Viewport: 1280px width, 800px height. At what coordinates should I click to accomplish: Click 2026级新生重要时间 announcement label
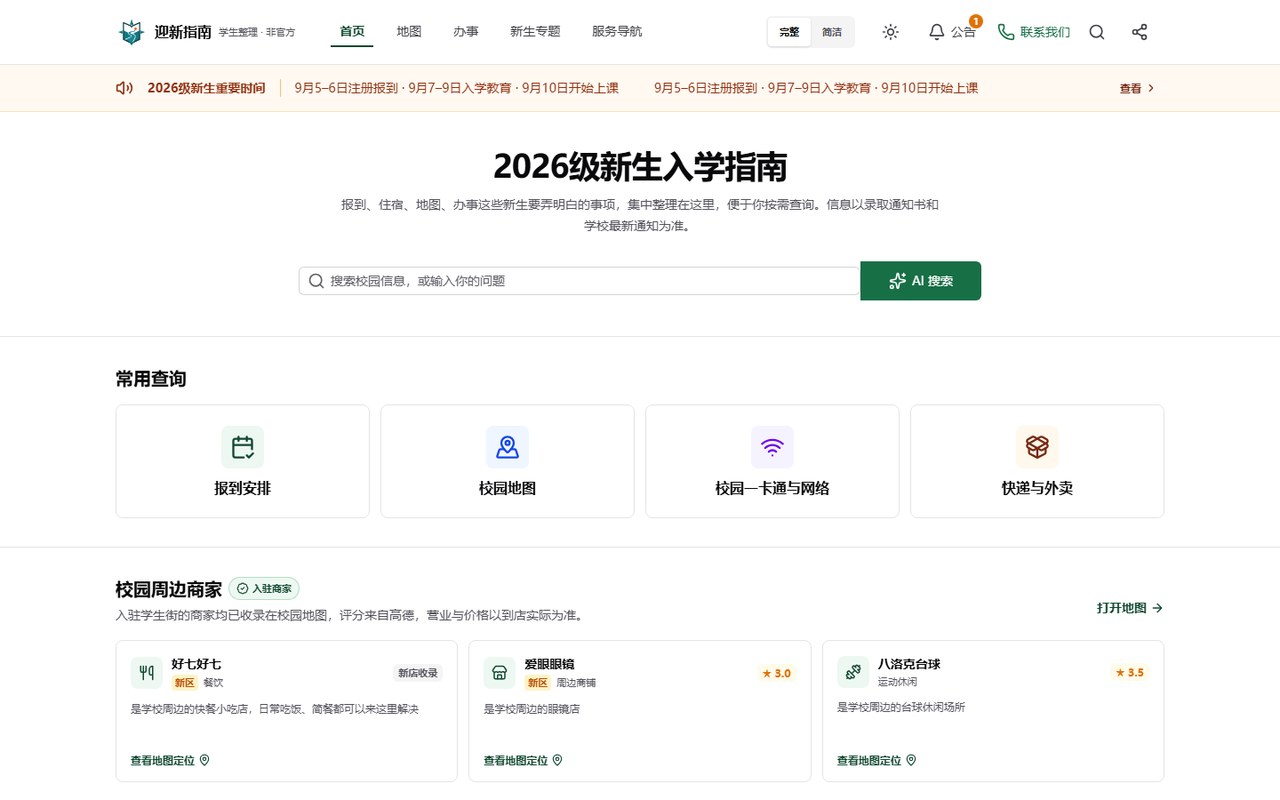(x=207, y=88)
